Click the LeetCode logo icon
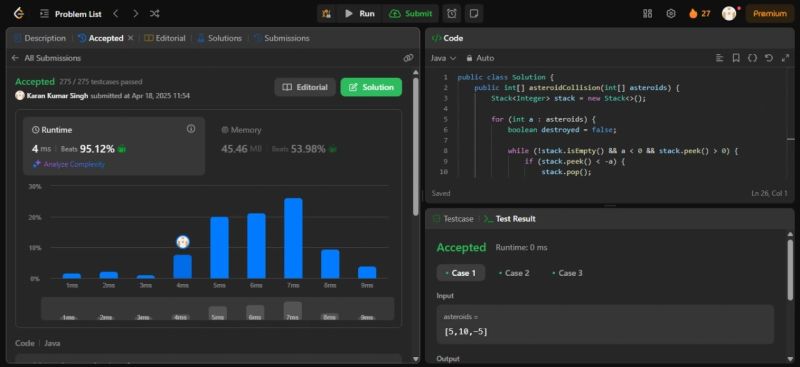Viewport: 800px width, 367px height. tap(19, 14)
